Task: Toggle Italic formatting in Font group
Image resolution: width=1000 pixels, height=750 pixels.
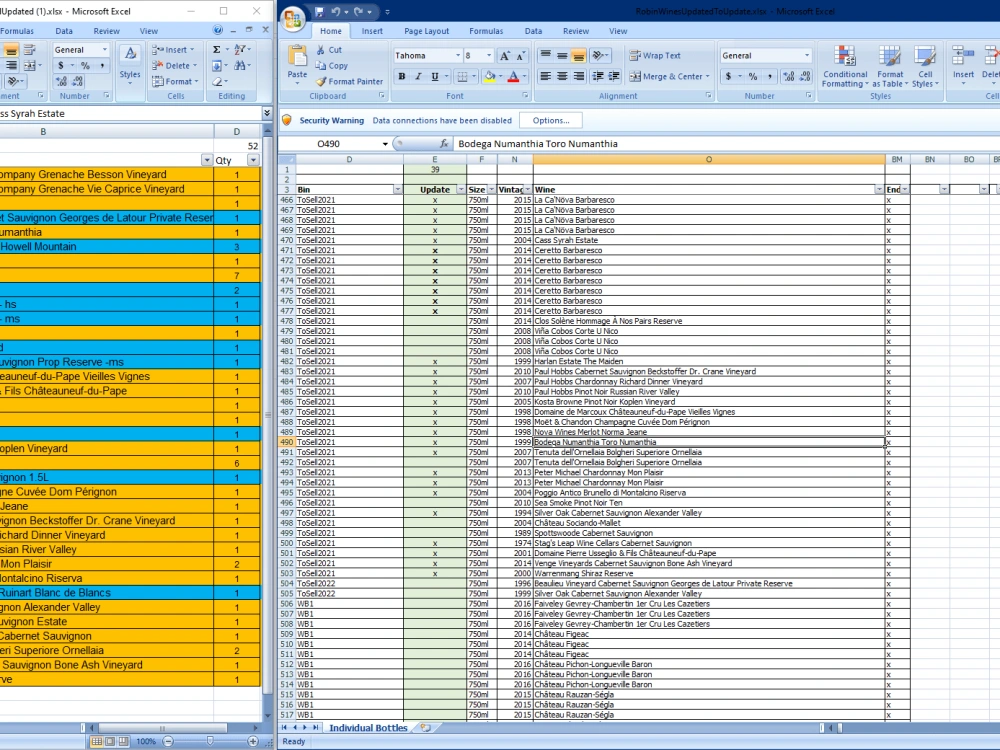Action: click(418, 77)
